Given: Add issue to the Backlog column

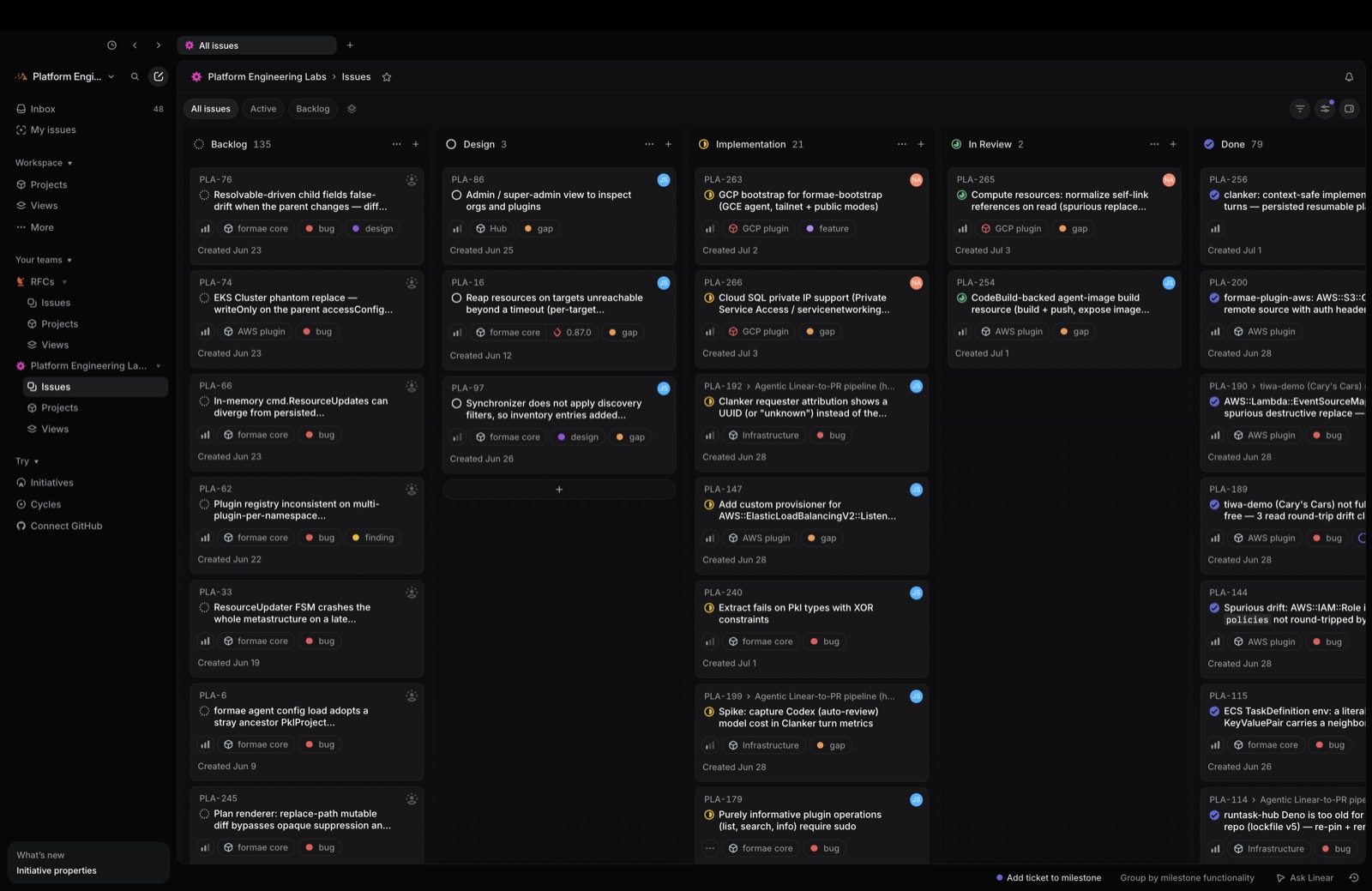Looking at the screenshot, I should point(416,144).
